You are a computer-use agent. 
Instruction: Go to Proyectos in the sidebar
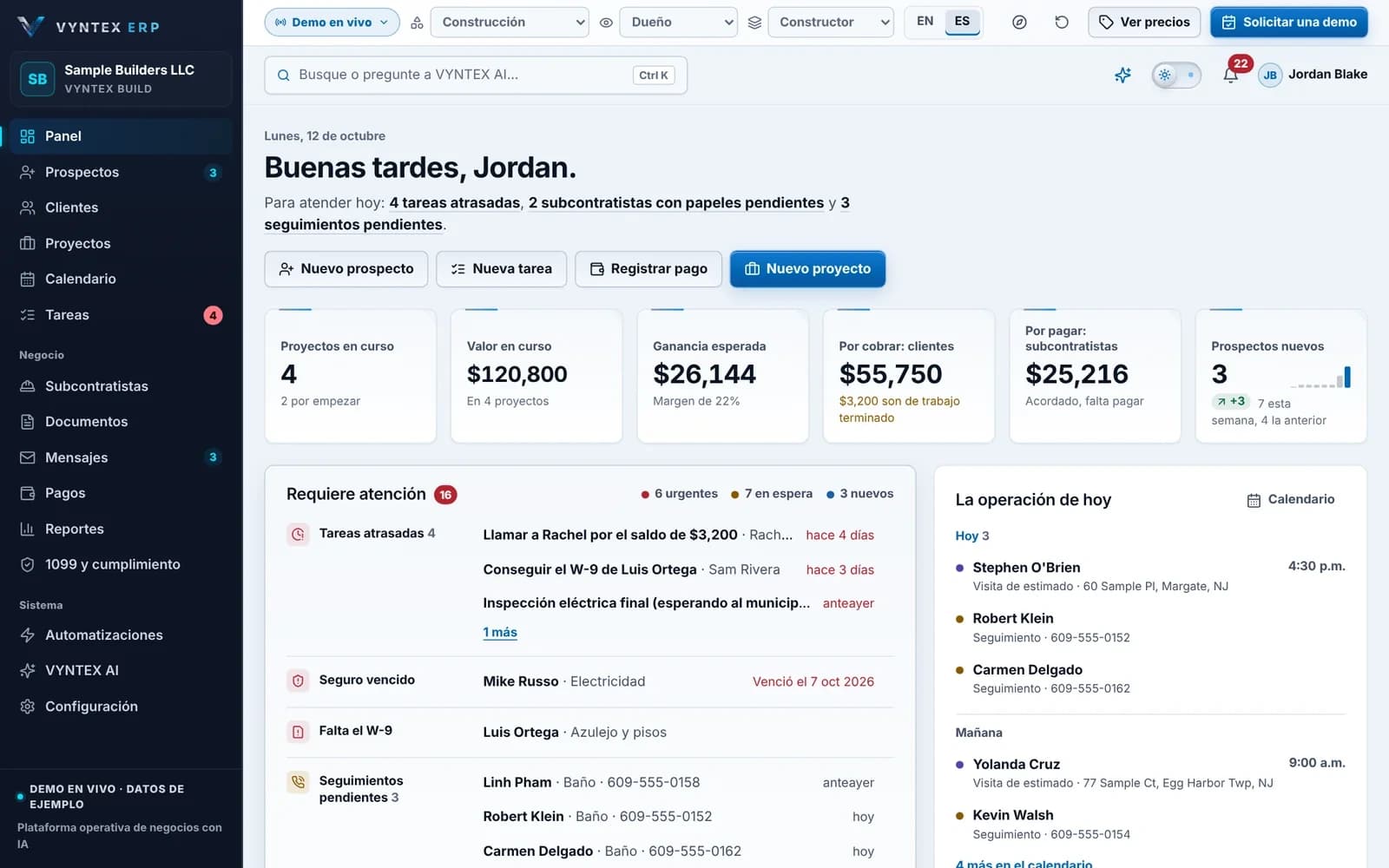click(x=121, y=243)
